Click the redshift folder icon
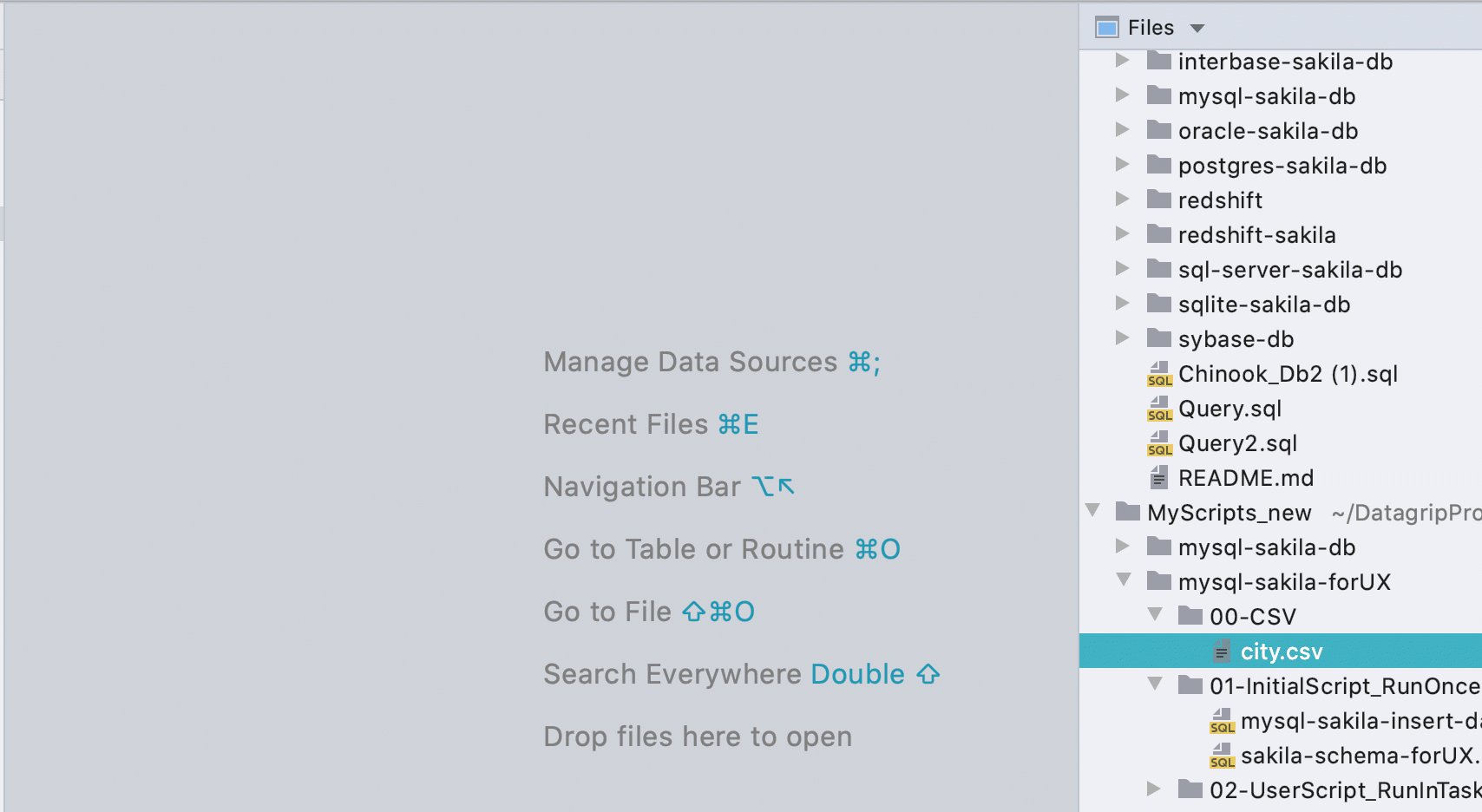 1159,200
